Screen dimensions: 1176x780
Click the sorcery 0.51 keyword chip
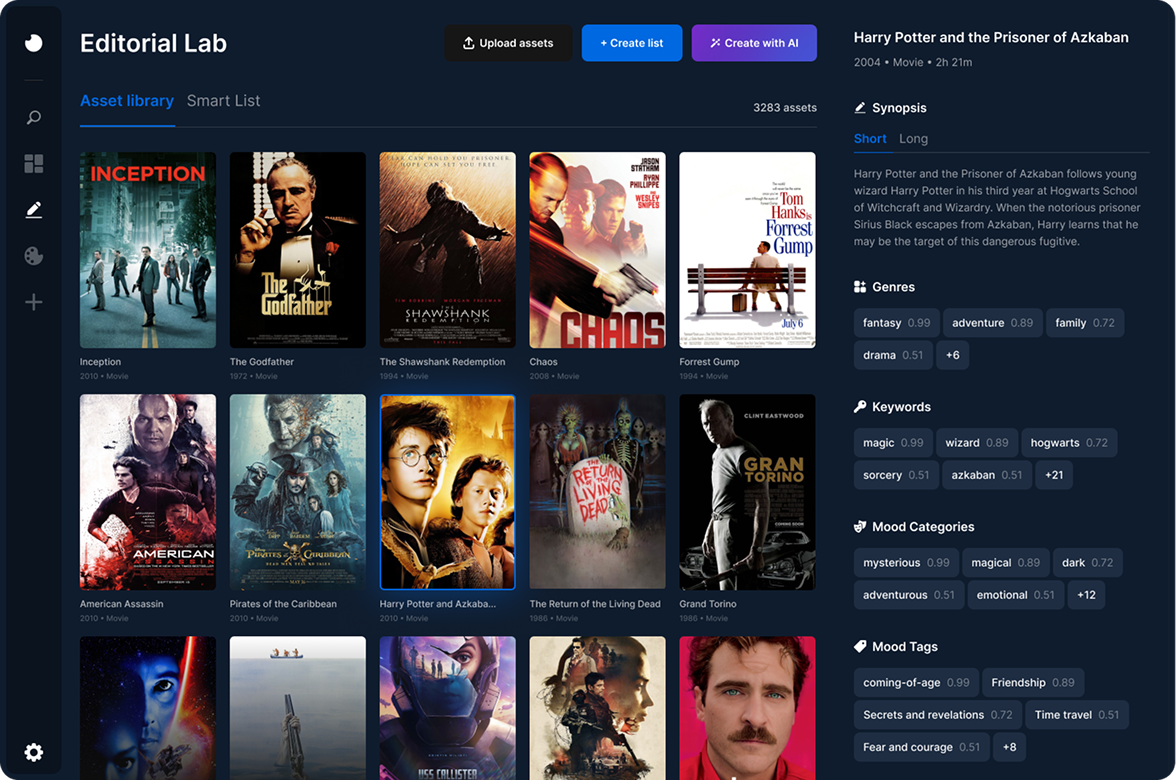[896, 475]
